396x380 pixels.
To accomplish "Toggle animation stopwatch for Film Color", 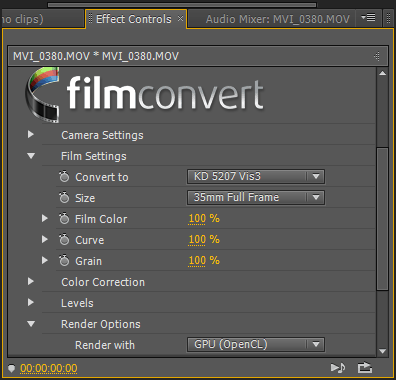I will click(x=64, y=219).
